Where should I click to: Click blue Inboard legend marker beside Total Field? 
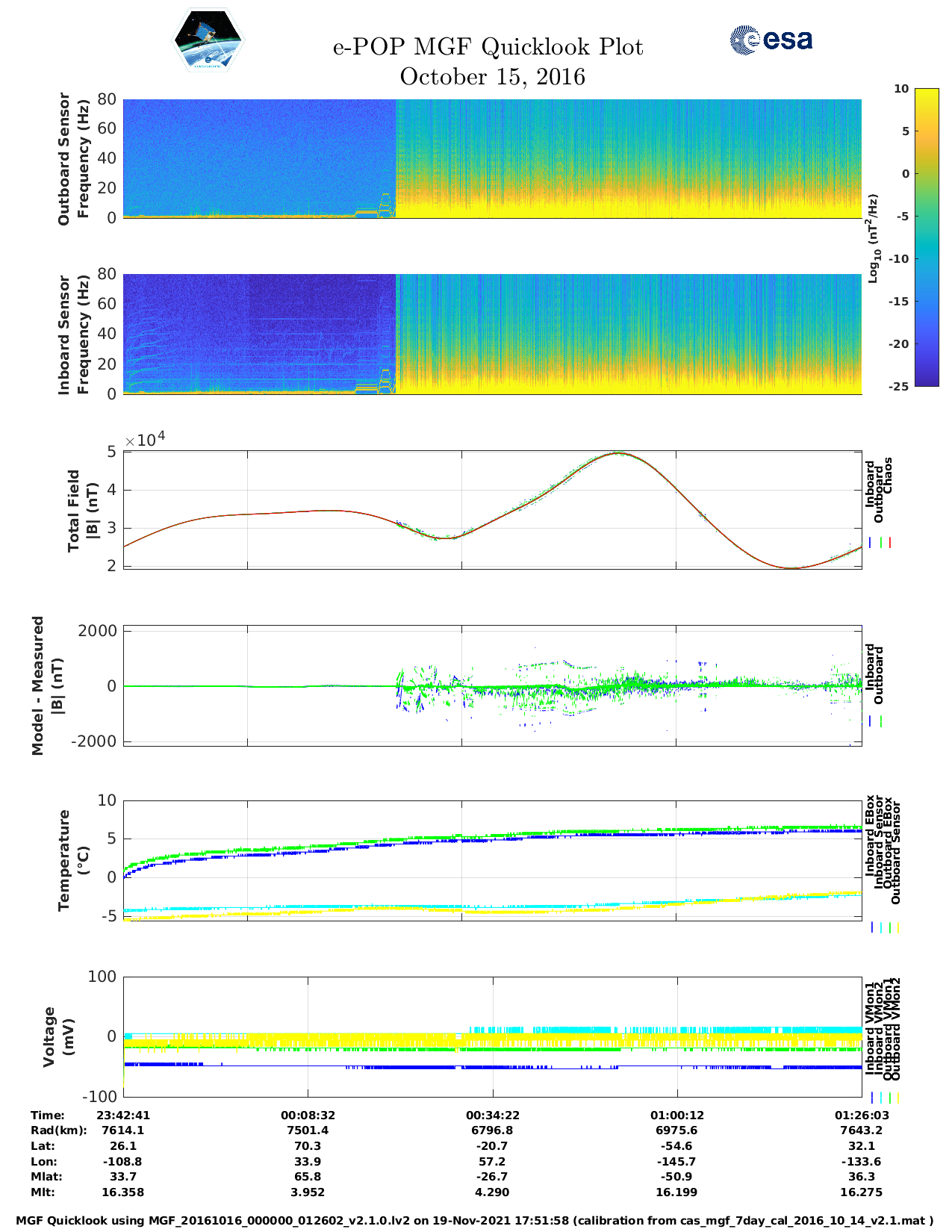871,543
